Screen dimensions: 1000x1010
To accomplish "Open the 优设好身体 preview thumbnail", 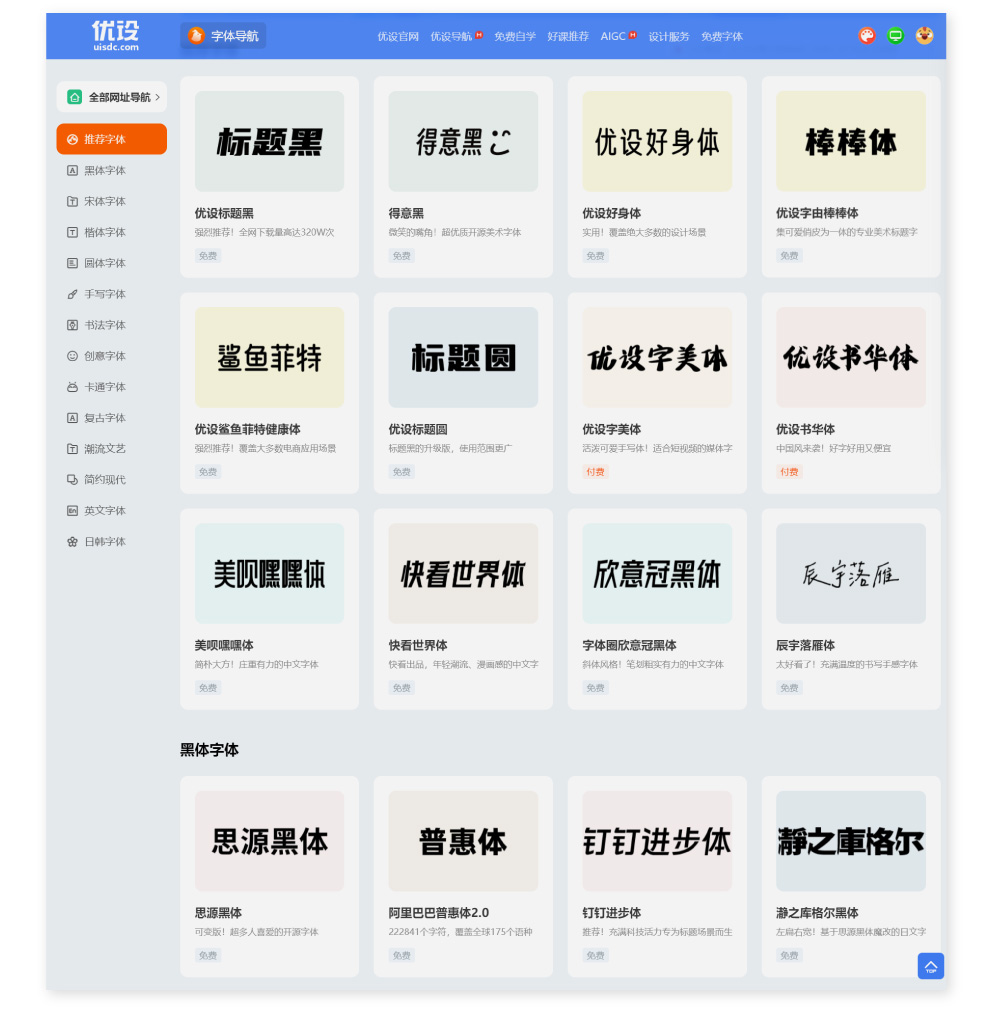I will 657,141.
